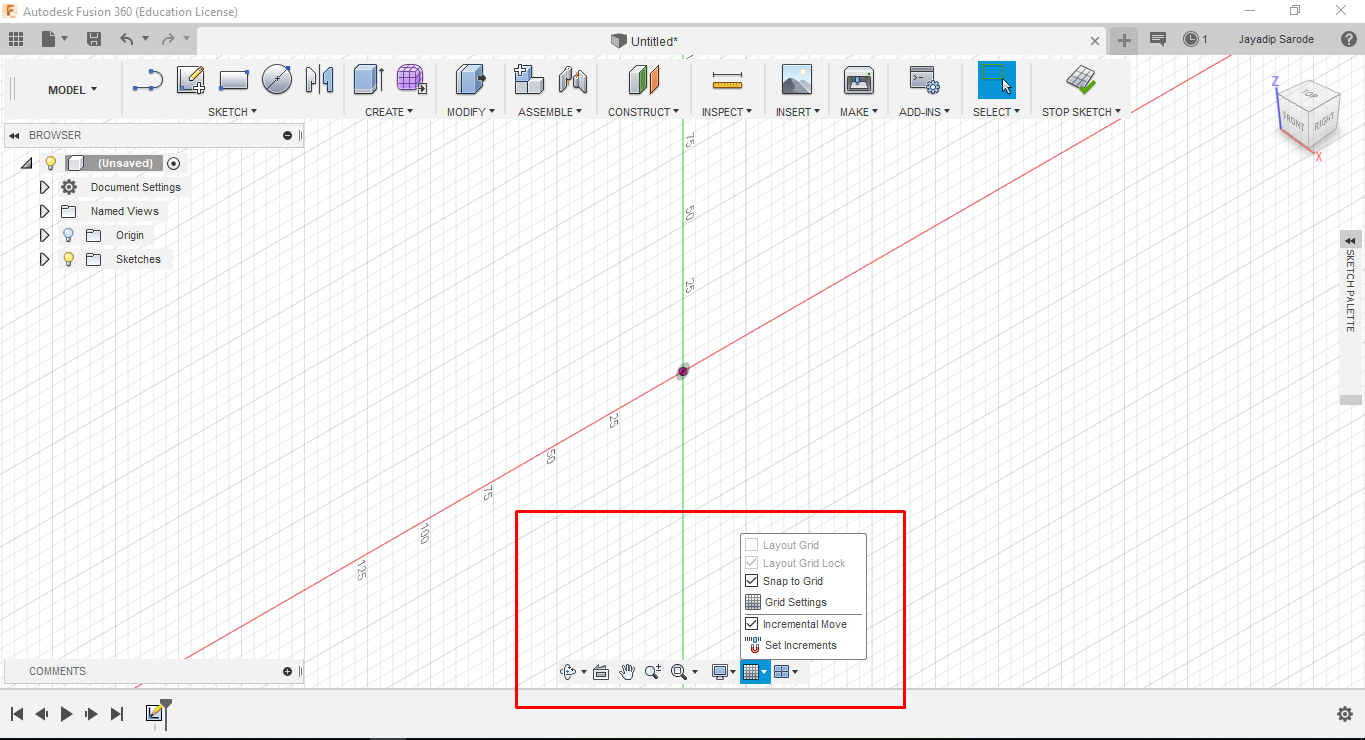
Task: Collapse the Unsaved root component
Action: coord(27,163)
